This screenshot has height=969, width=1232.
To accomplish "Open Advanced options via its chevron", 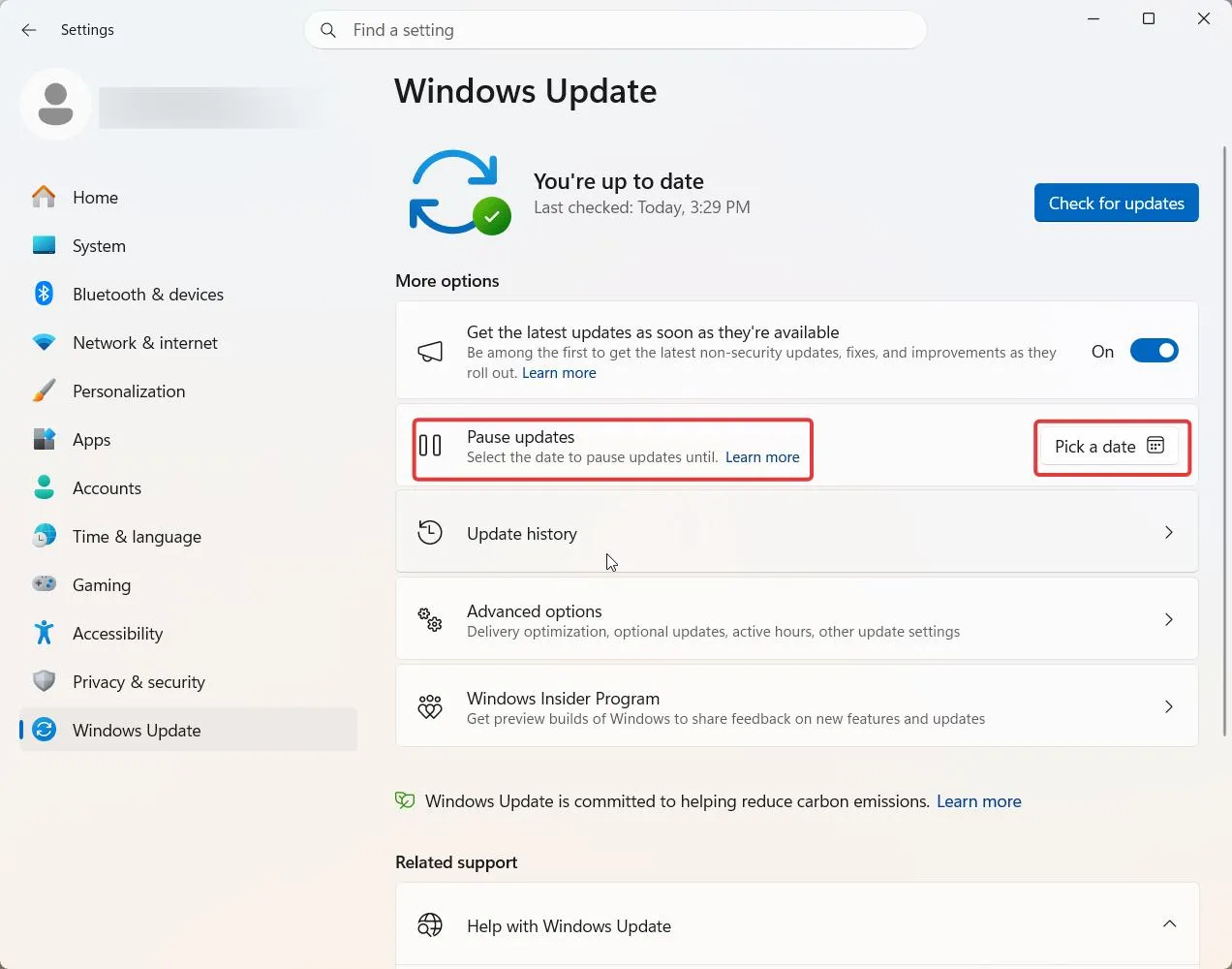I will coord(1169,619).
